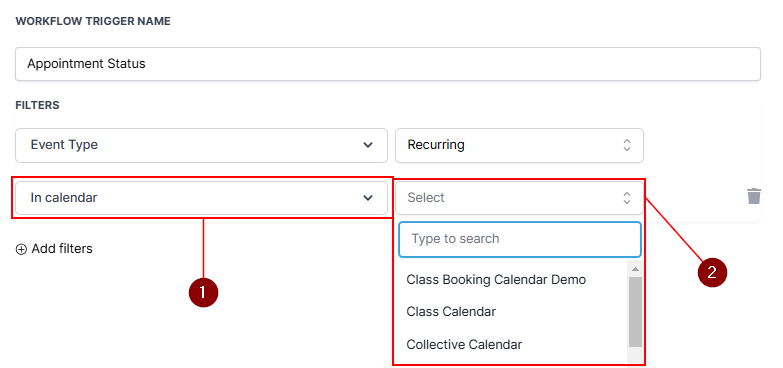Click the scrollbar thumb of the calendar list

635,312
